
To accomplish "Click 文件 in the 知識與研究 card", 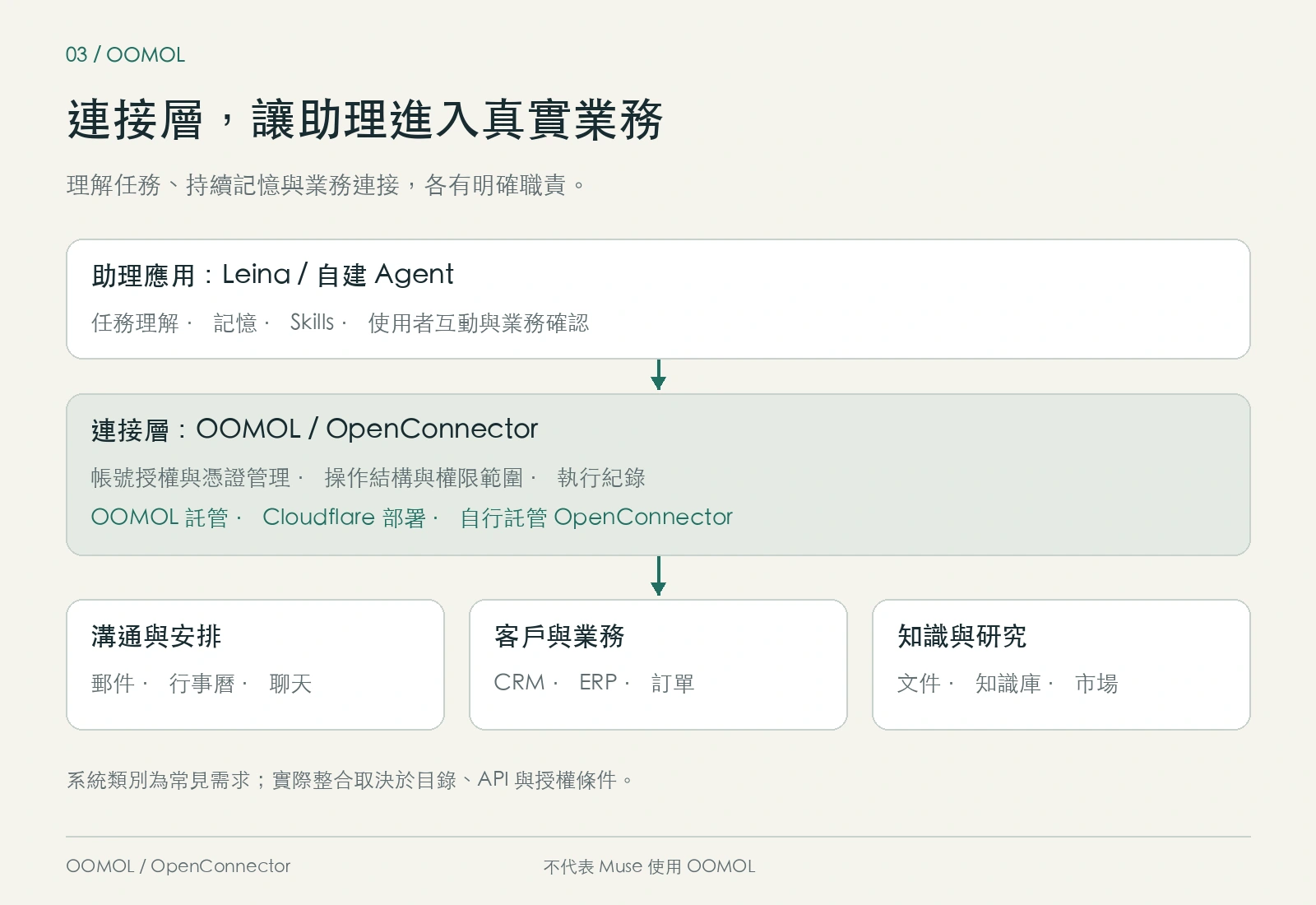I will pyautogui.click(x=919, y=683).
